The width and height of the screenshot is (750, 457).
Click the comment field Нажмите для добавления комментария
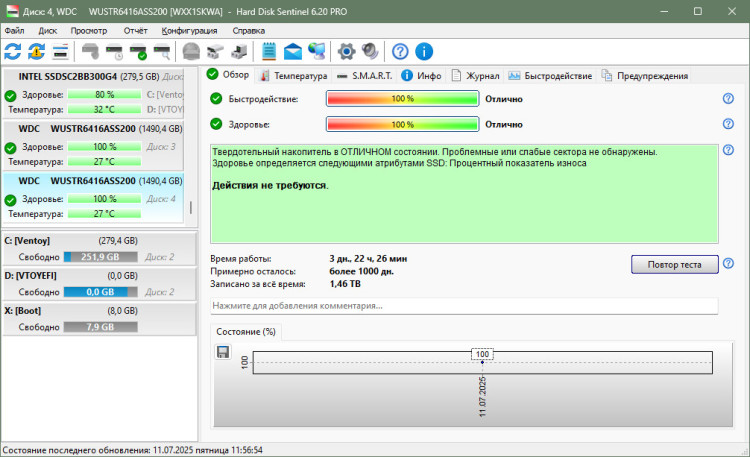point(463,305)
